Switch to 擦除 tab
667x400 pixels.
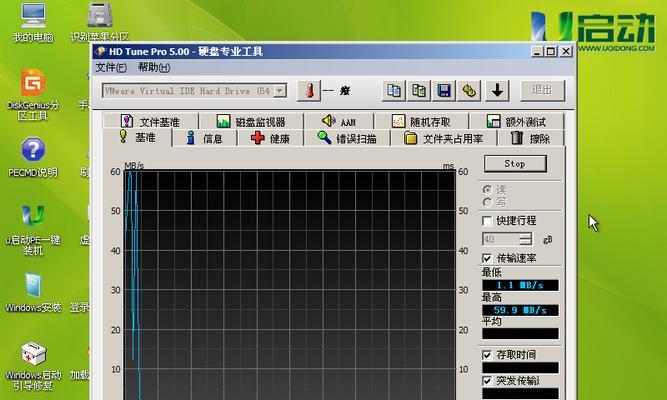tap(530, 138)
